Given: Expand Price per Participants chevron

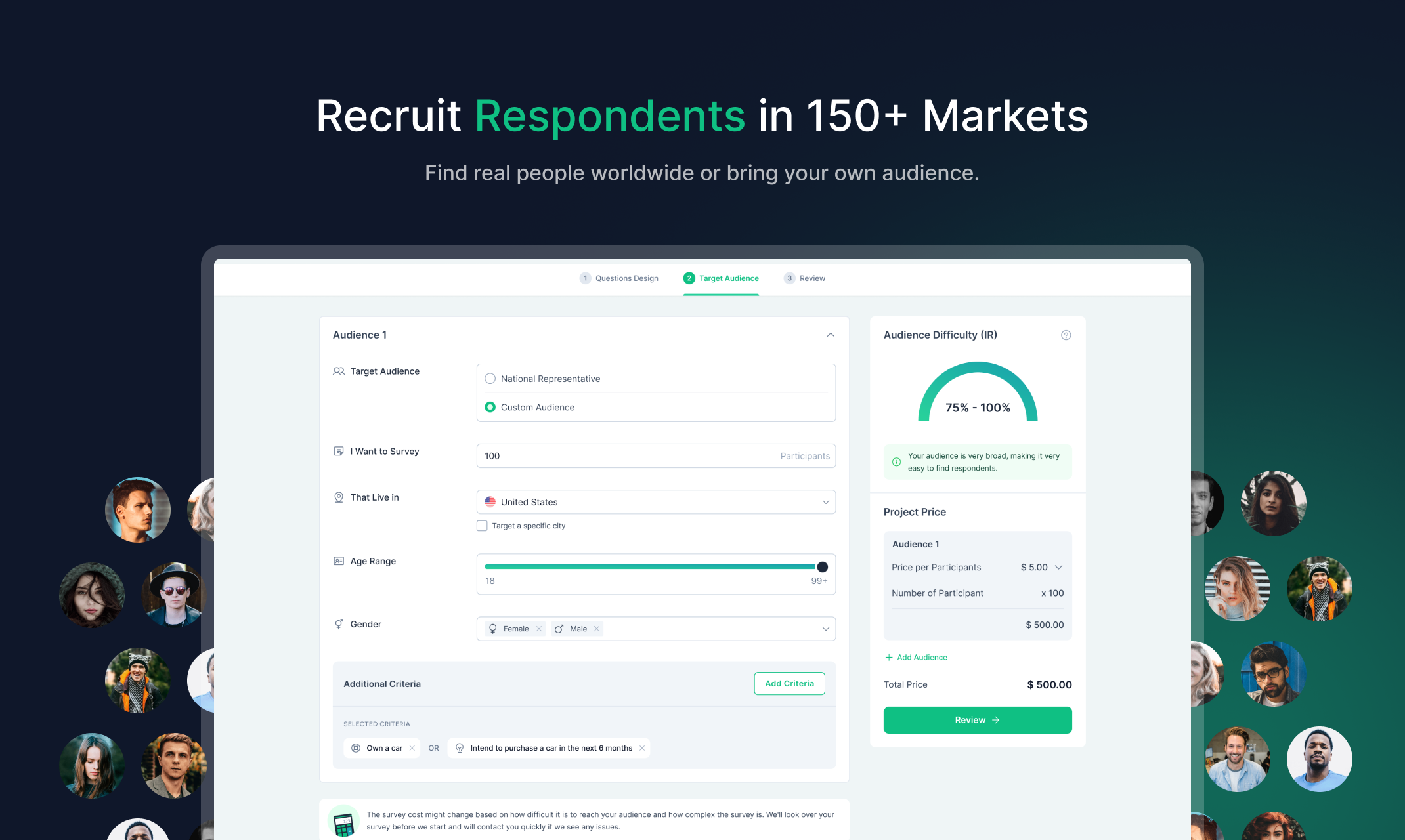Looking at the screenshot, I should (x=1058, y=567).
